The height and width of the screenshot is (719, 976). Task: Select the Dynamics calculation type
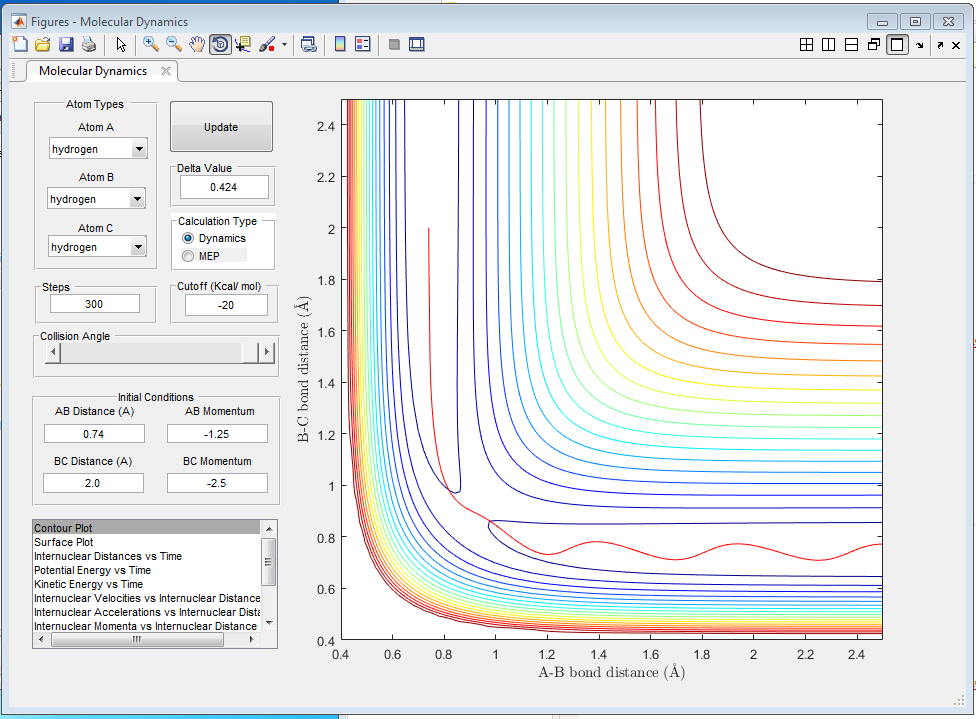click(x=188, y=238)
